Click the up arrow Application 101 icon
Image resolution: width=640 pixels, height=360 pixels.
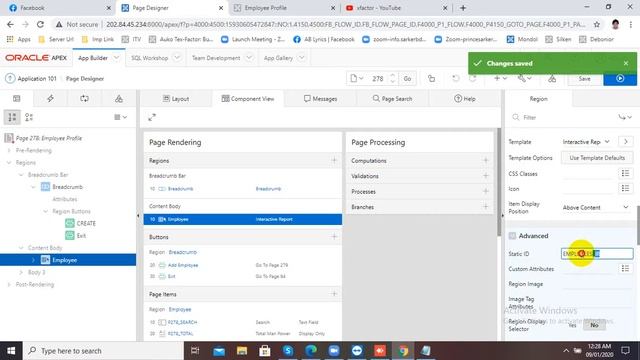coord(10,78)
